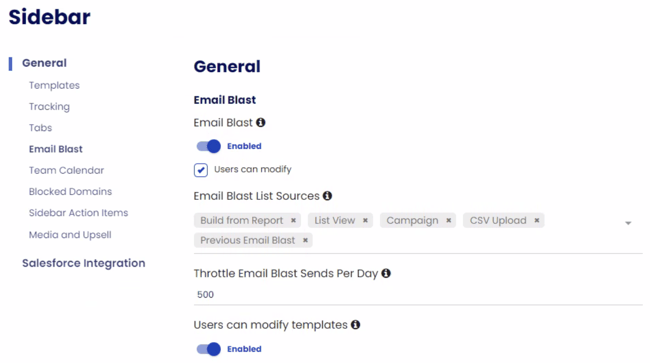Open Sidebar Action Items settings
650x363 pixels.
78,213
